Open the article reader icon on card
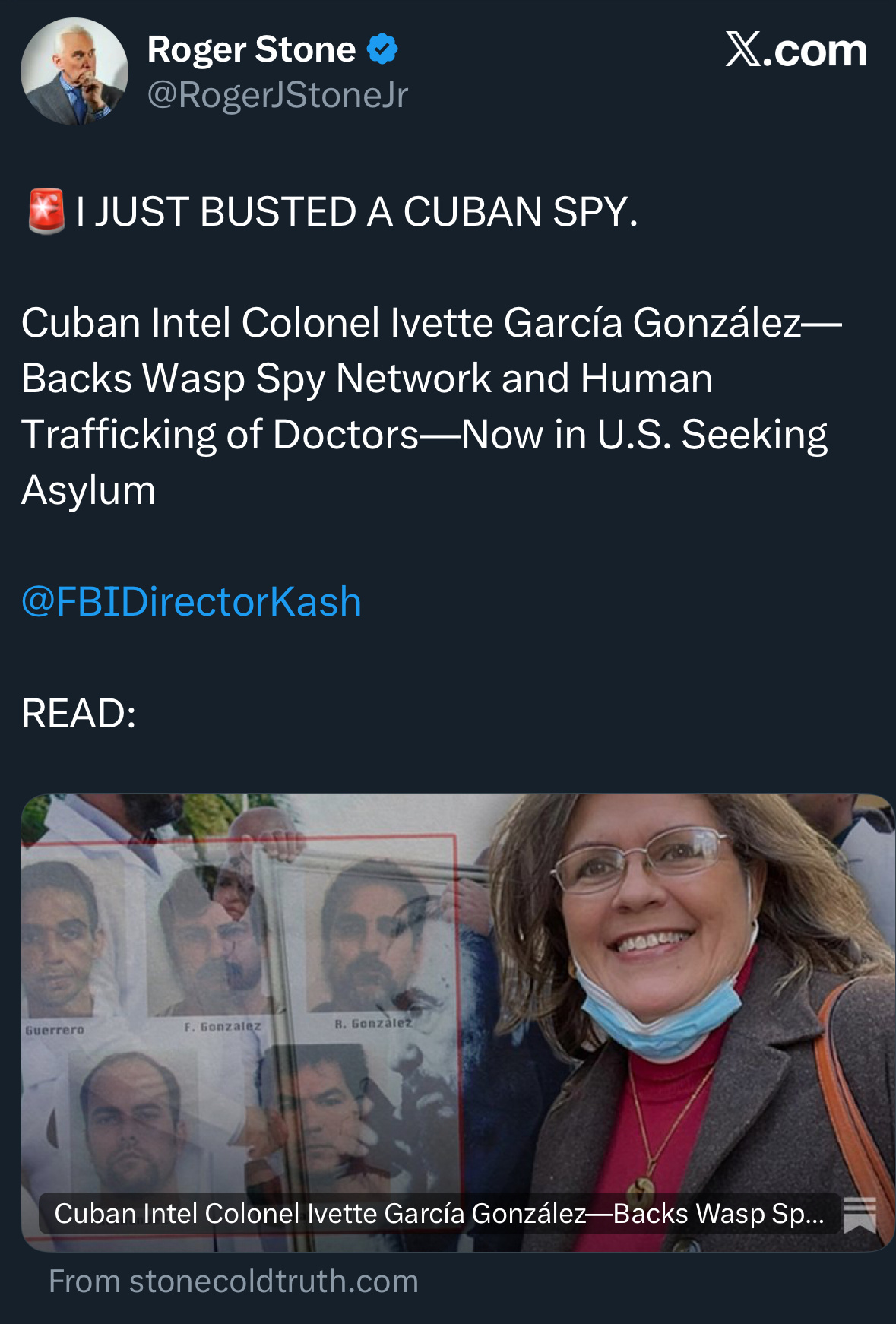 [x=860, y=1214]
